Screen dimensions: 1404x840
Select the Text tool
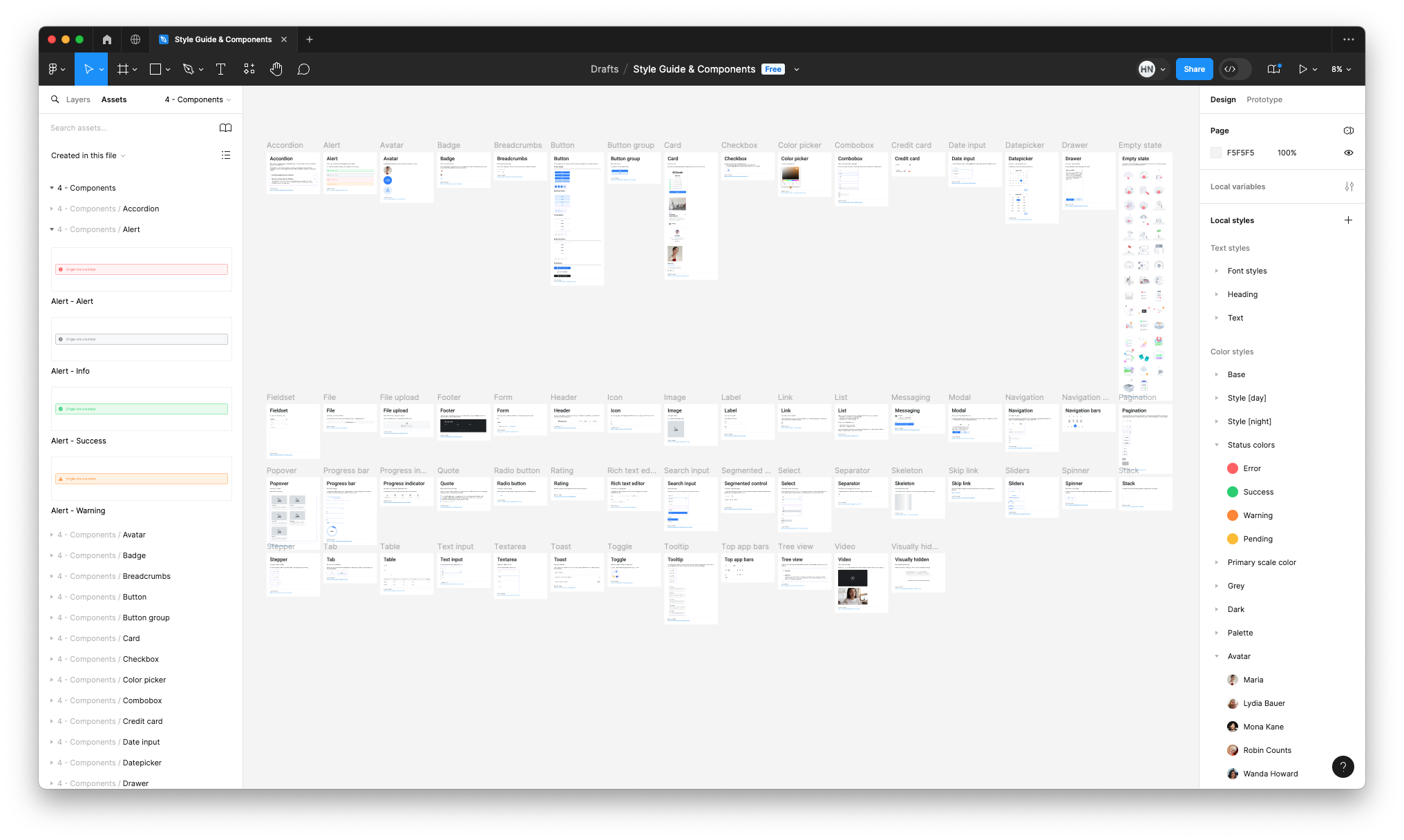point(221,69)
